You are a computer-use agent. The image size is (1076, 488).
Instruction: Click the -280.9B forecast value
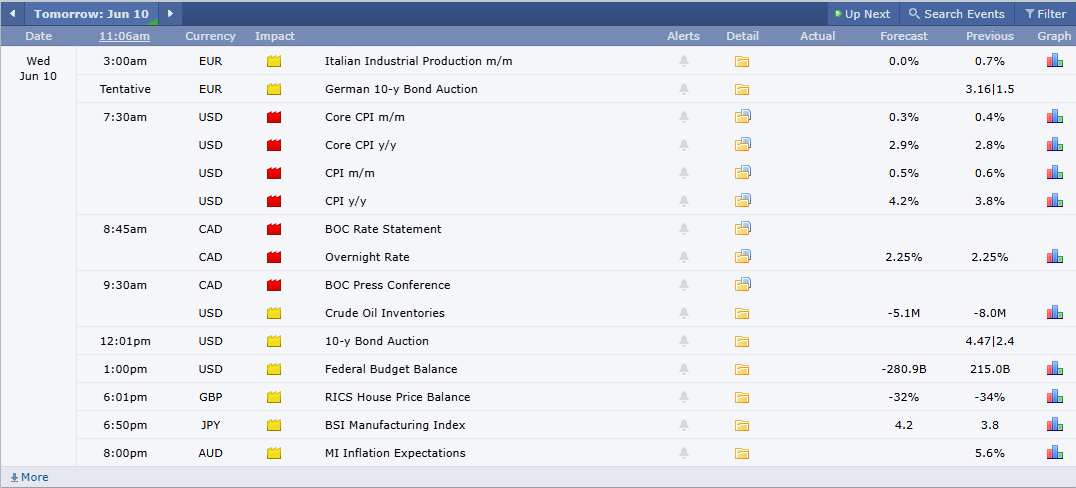click(904, 369)
